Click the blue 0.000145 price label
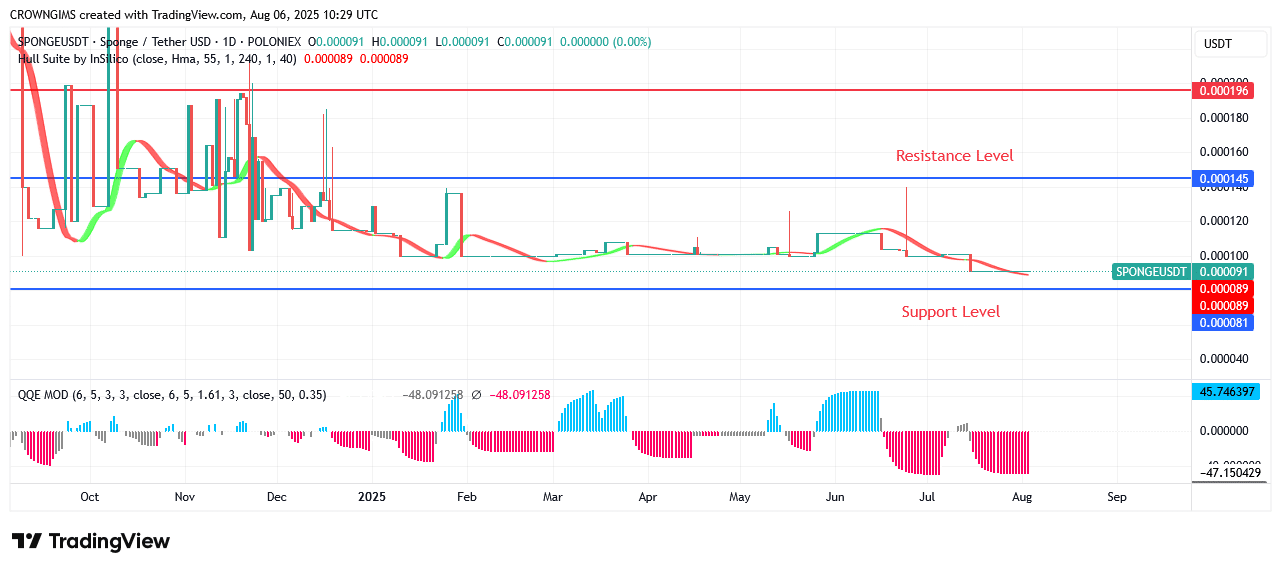The width and height of the screenshot is (1281, 571). [1222, 179]
